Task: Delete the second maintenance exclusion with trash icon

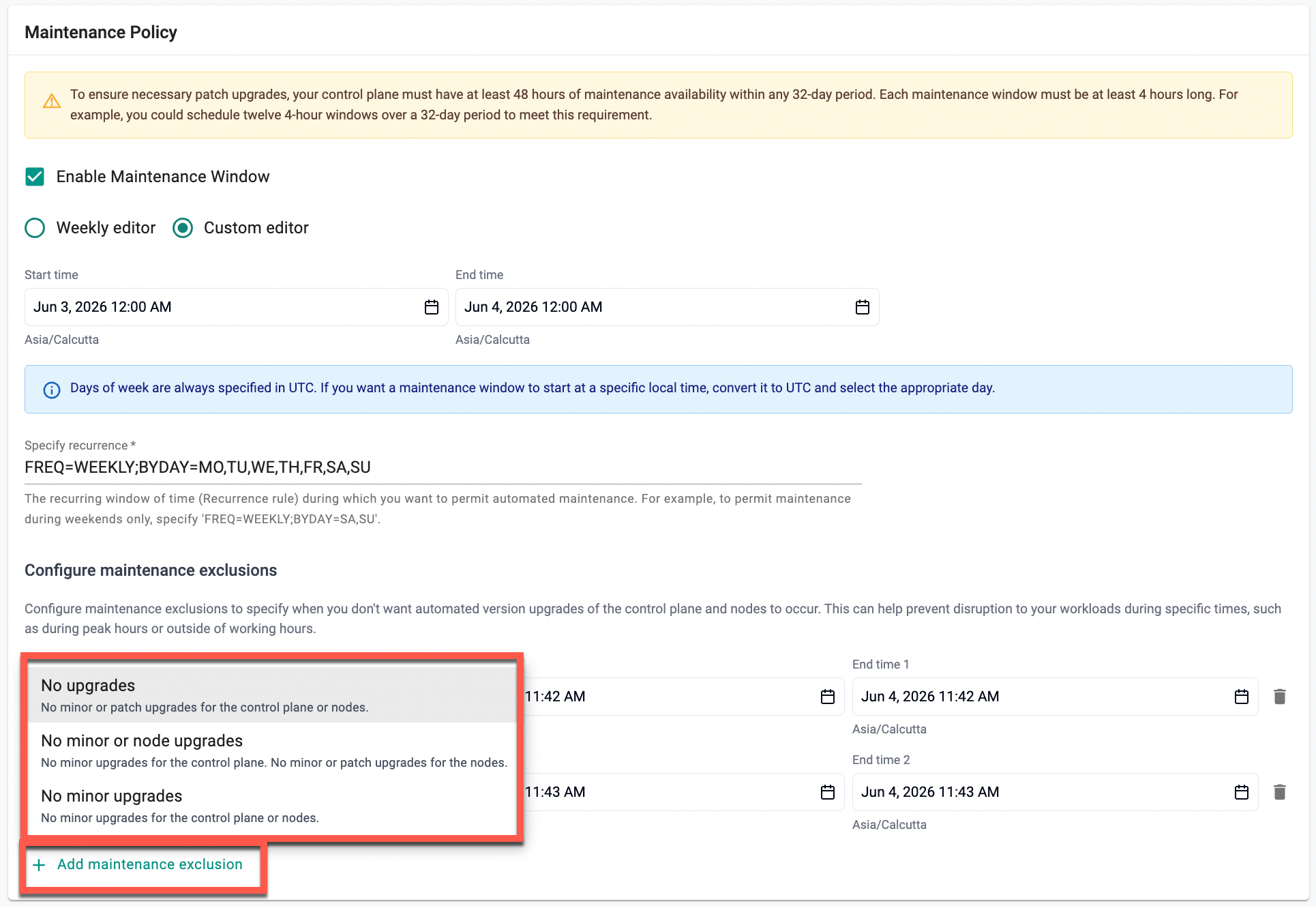Action: (x=1280, y=792)
